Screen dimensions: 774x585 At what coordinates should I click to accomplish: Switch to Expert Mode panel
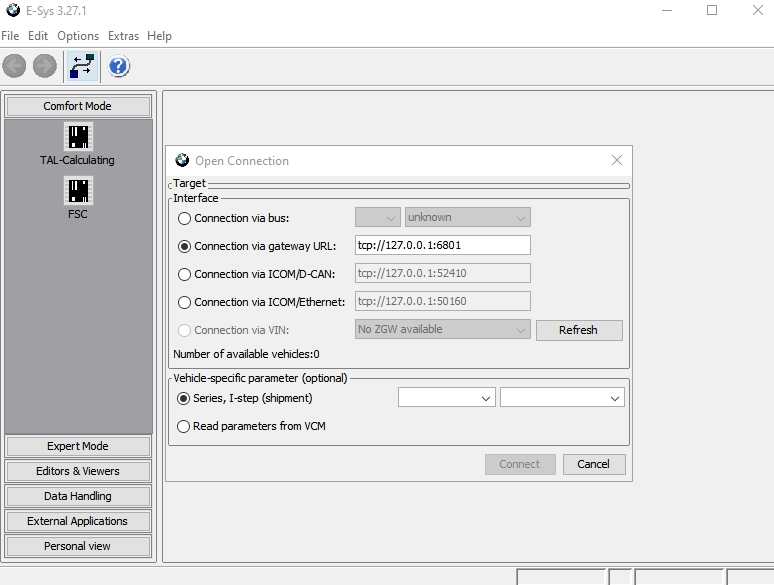tap(78, 446)
